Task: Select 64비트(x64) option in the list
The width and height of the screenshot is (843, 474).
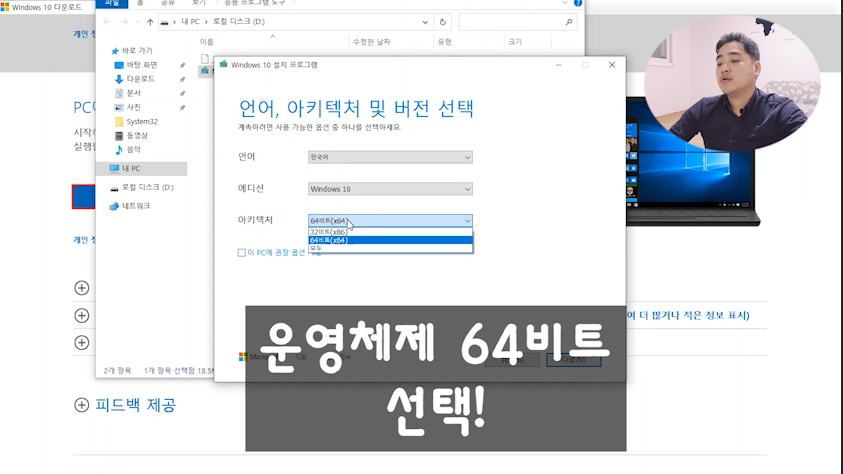Action: coord(390,240)
